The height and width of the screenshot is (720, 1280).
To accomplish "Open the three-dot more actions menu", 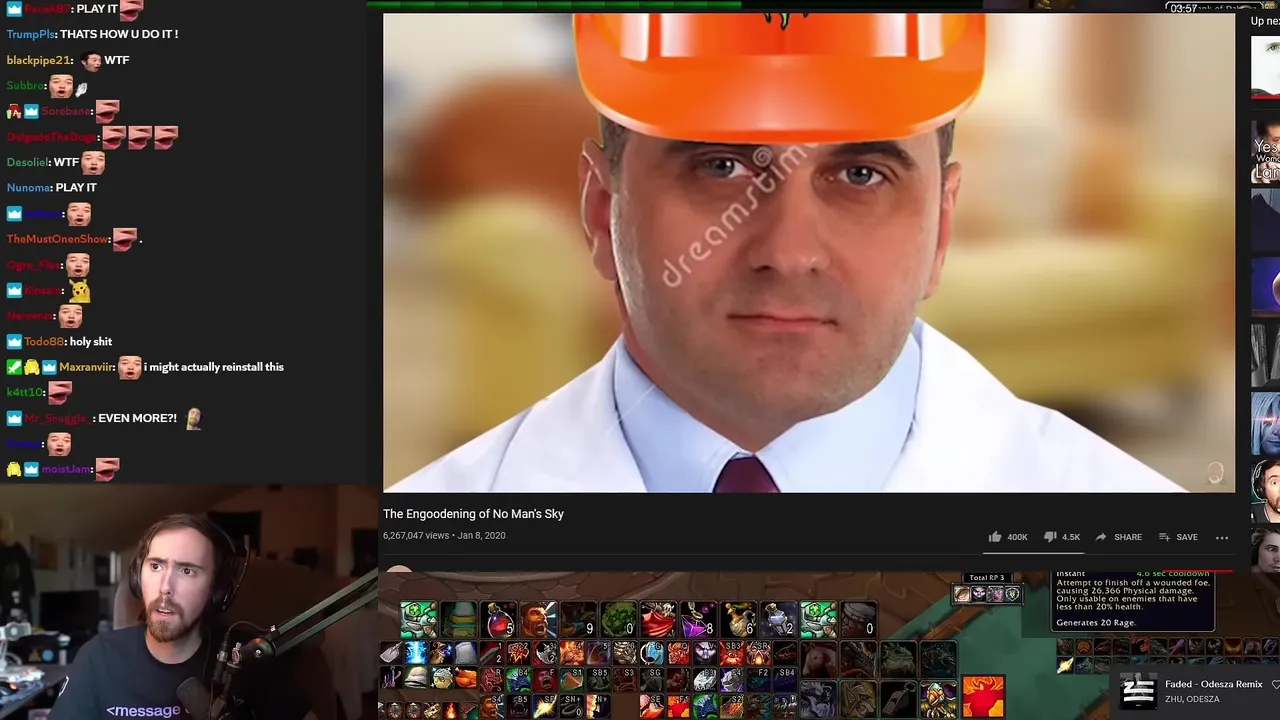I will pyautogui.click(x=1222, y=537).
